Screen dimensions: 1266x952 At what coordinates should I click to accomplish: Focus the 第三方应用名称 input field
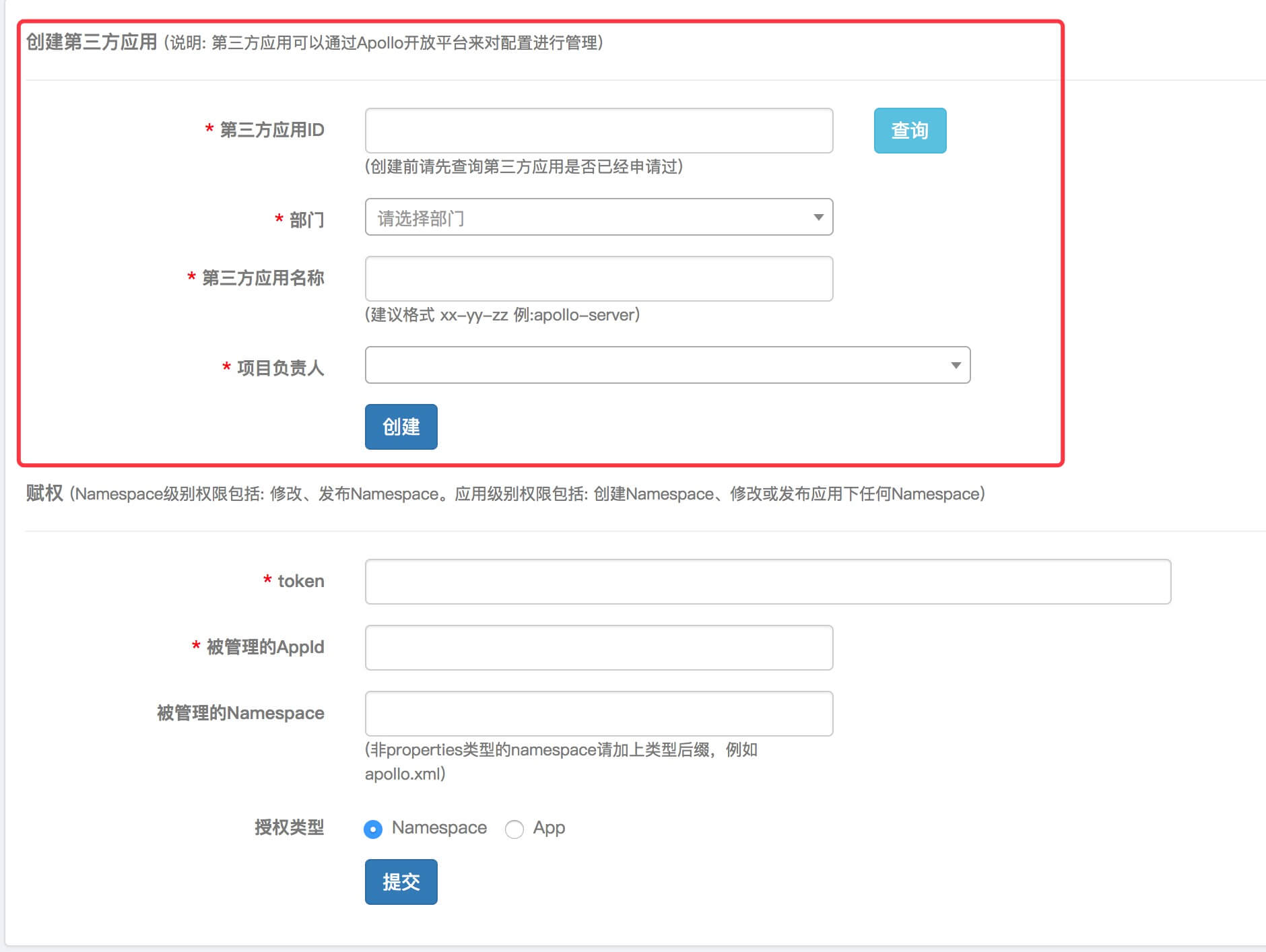click(x=599, y=279)
